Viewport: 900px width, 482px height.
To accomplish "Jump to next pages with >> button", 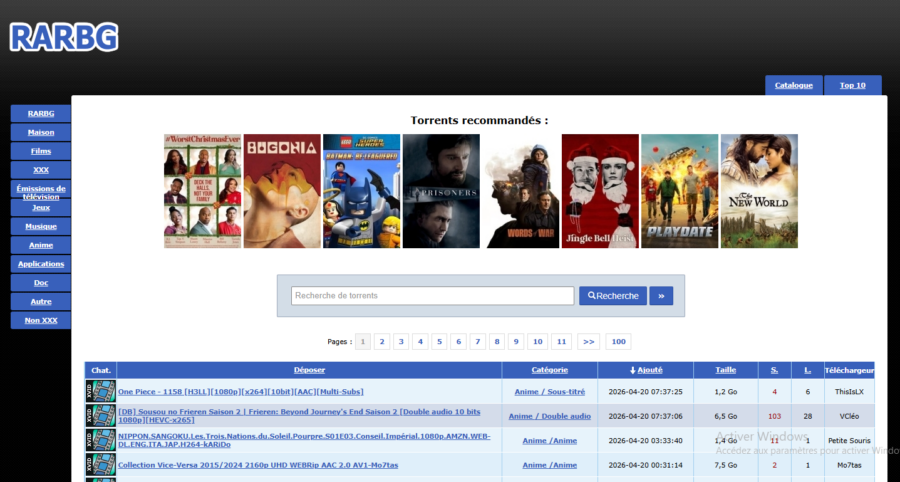I will [x=588, y=342].
